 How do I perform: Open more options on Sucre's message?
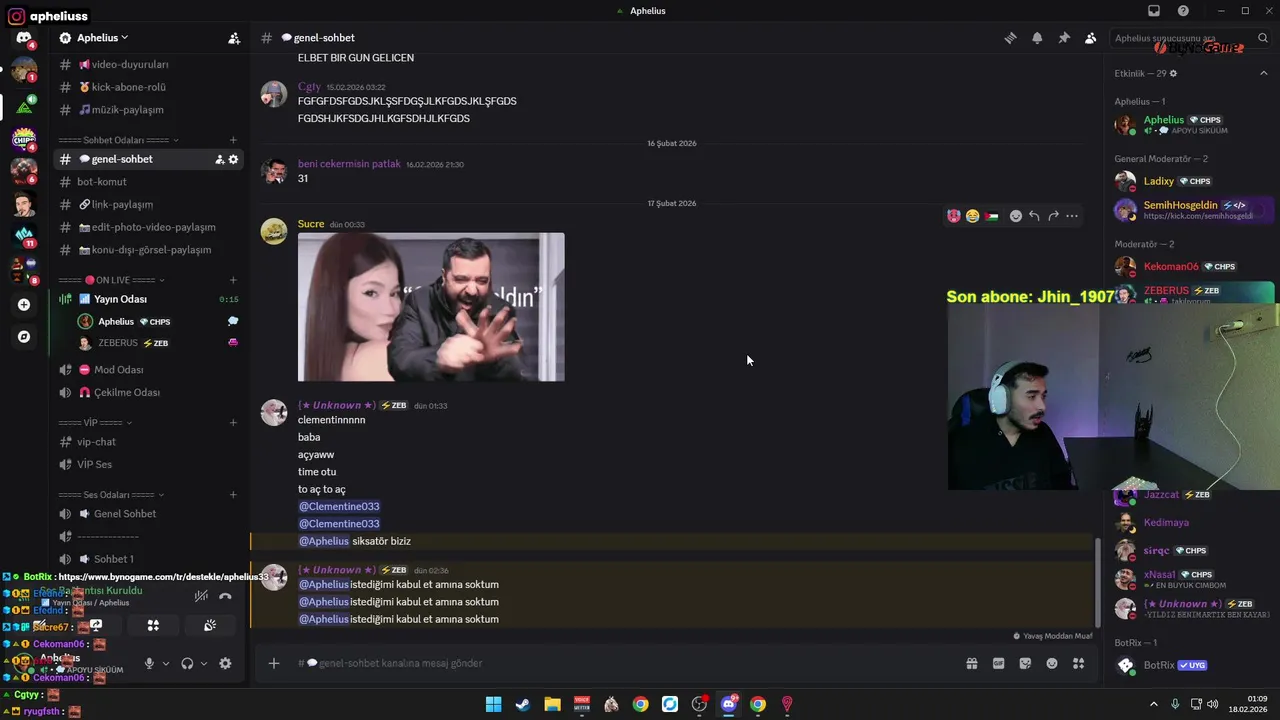point(1072,216)
